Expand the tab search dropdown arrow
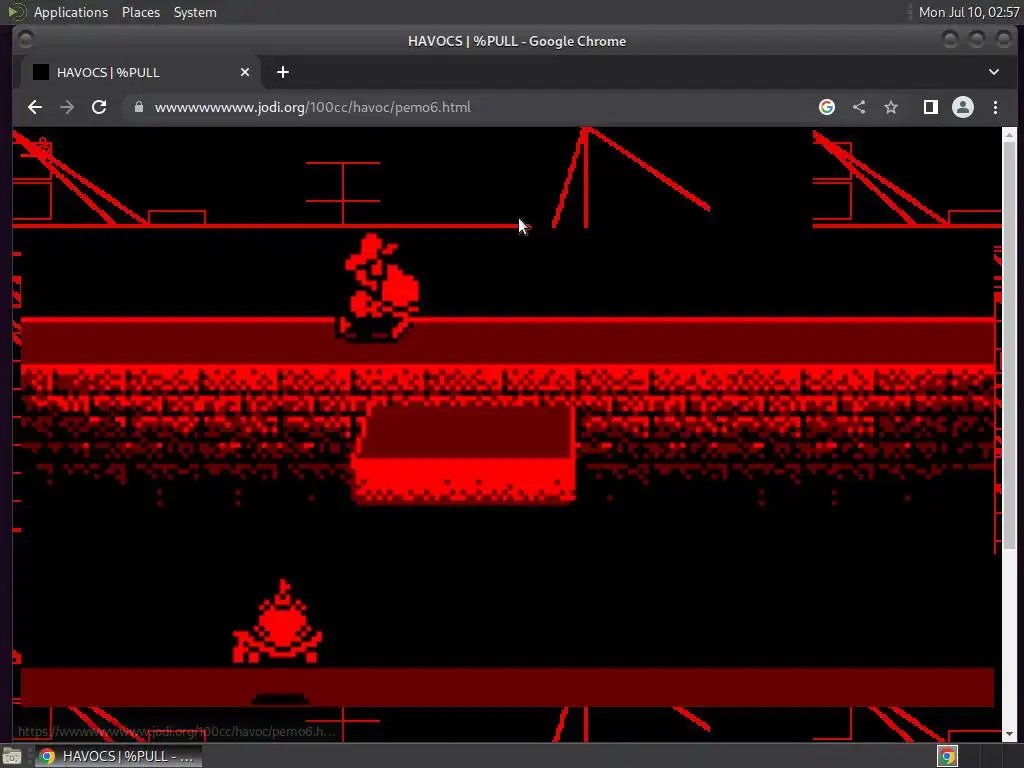The height and width of the screenshot is (768, 1024). point(993,72)
